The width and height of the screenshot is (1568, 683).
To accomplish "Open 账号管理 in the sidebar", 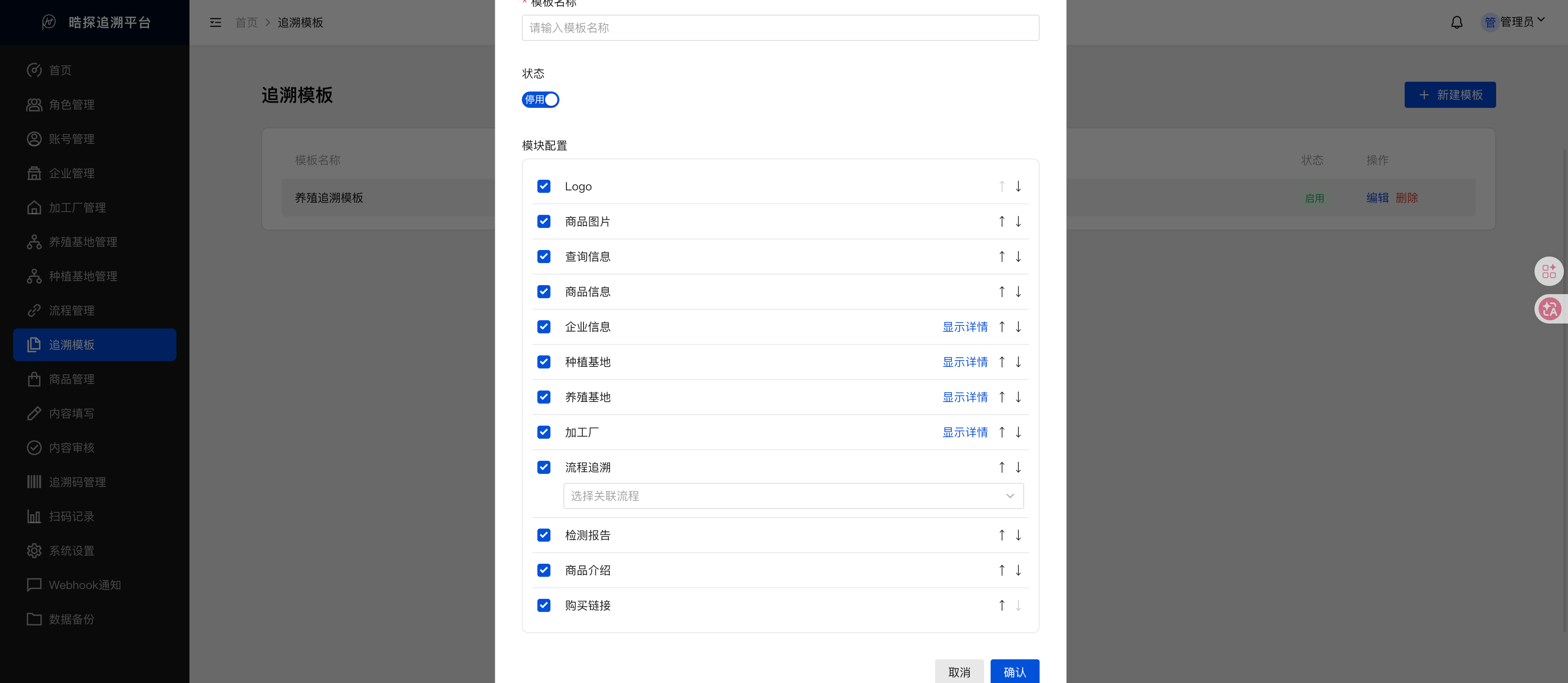I will pyautogui.click(x=94, y=139).
